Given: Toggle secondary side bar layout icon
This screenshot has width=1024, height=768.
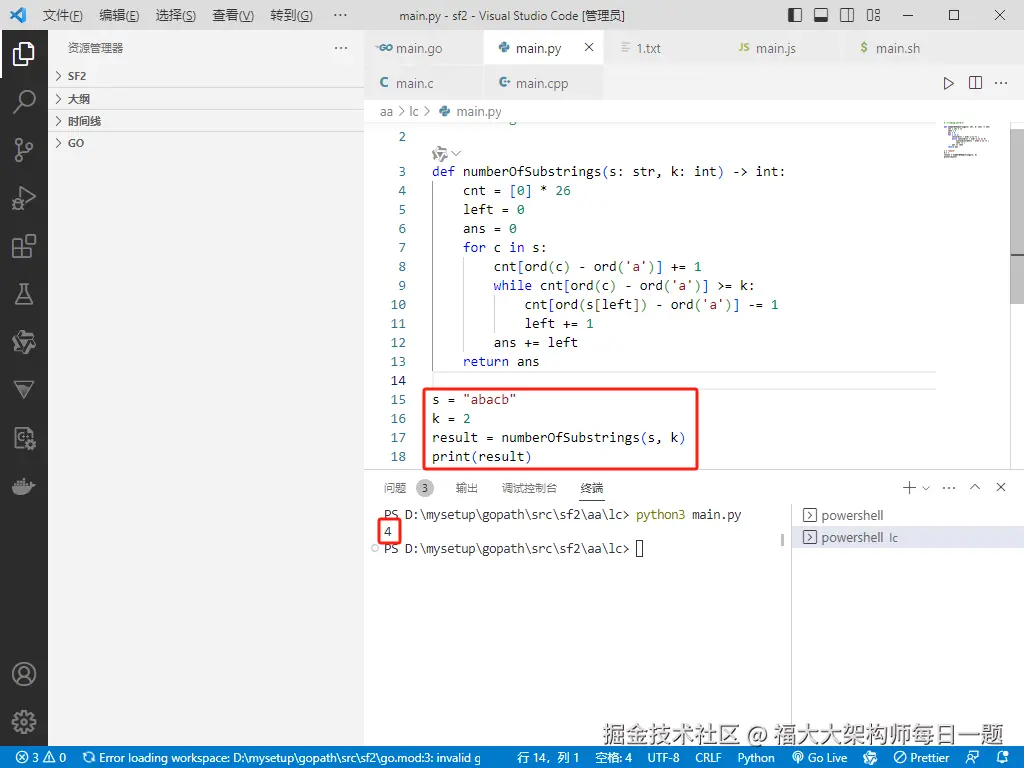Looking at the screenshot, I should pyautogui.click(x=847, y=15).
